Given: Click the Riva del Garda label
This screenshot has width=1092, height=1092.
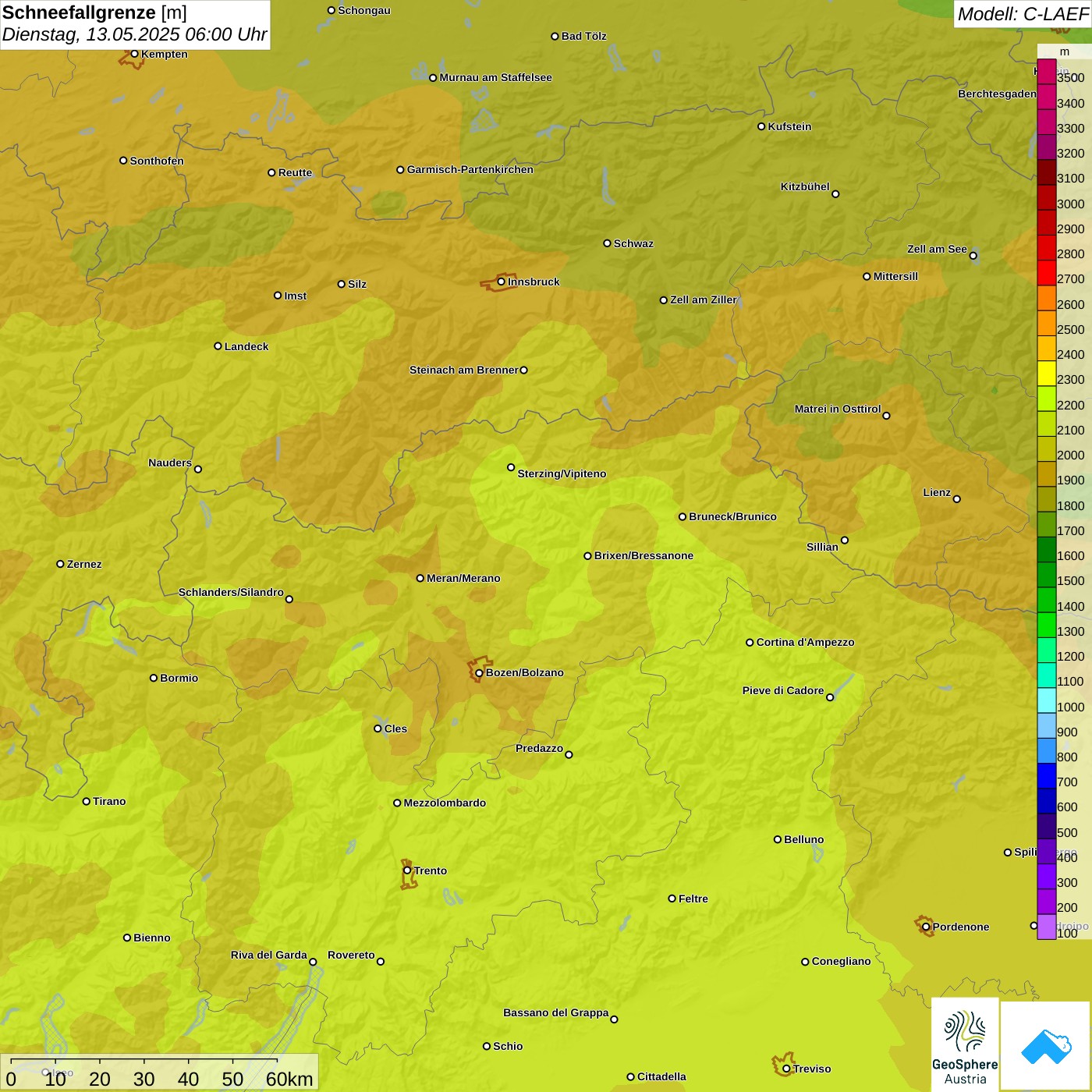Looking at the screenshot, I should tap(269, 955).
